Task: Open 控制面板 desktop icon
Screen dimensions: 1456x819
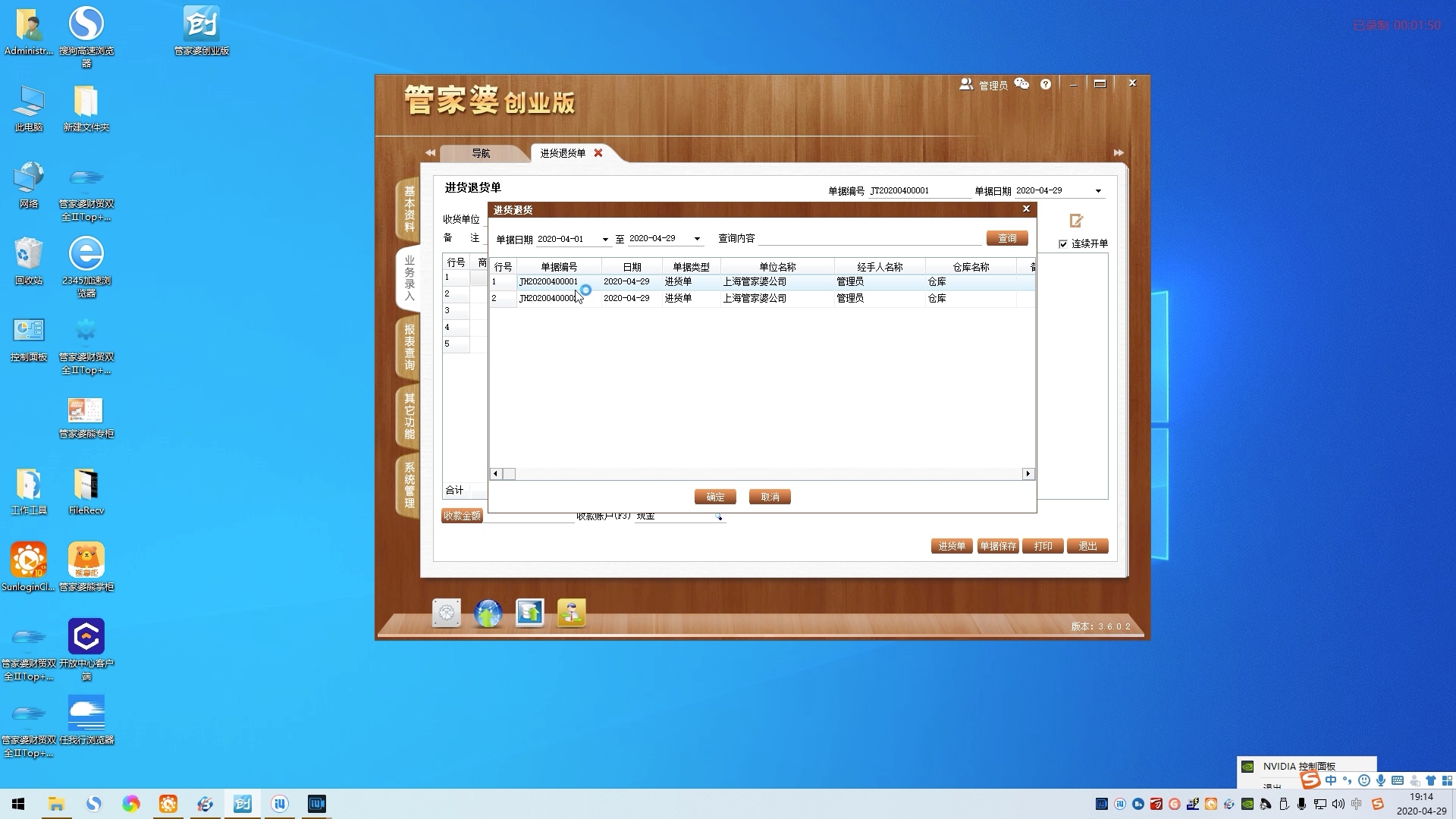Action: pyautogui.click(x=29, y=338)
